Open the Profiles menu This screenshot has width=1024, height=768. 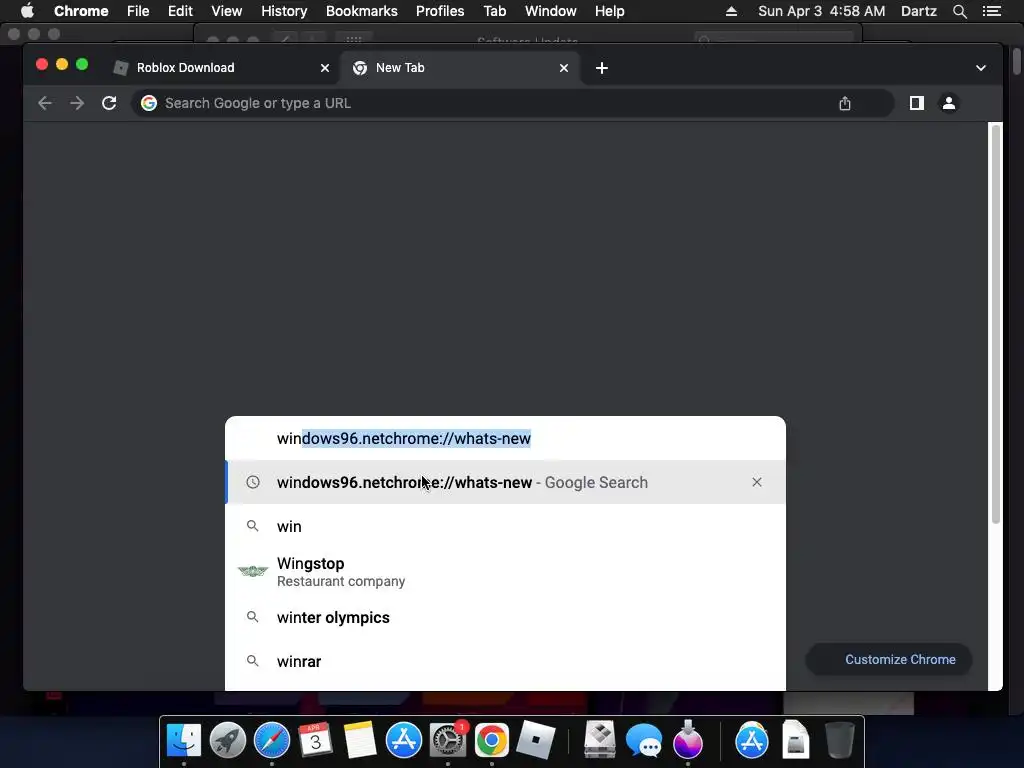point(440,11)
